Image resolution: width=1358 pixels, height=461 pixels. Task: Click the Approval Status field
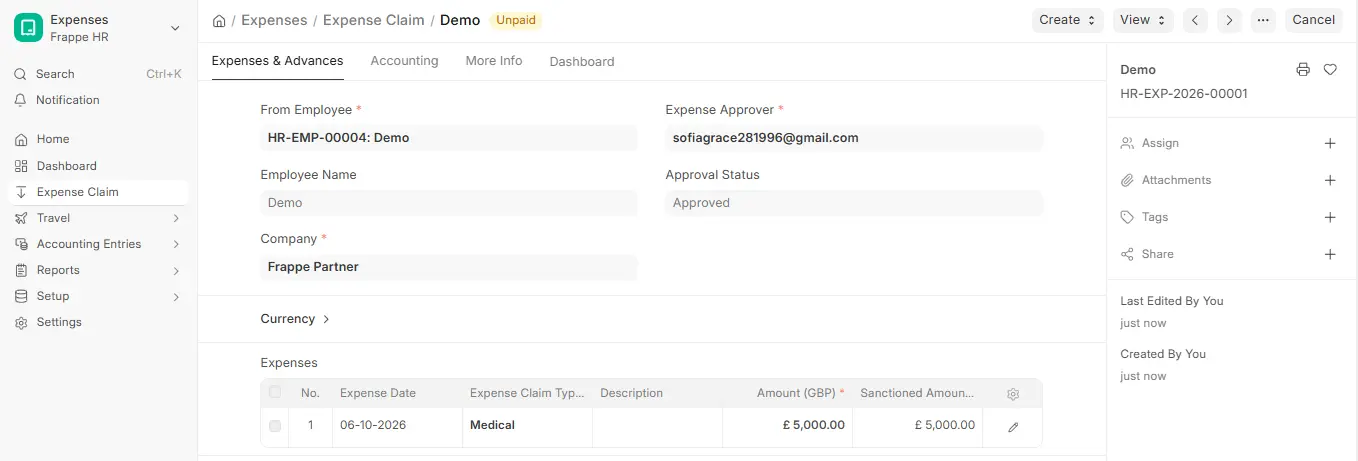(854, 203)
